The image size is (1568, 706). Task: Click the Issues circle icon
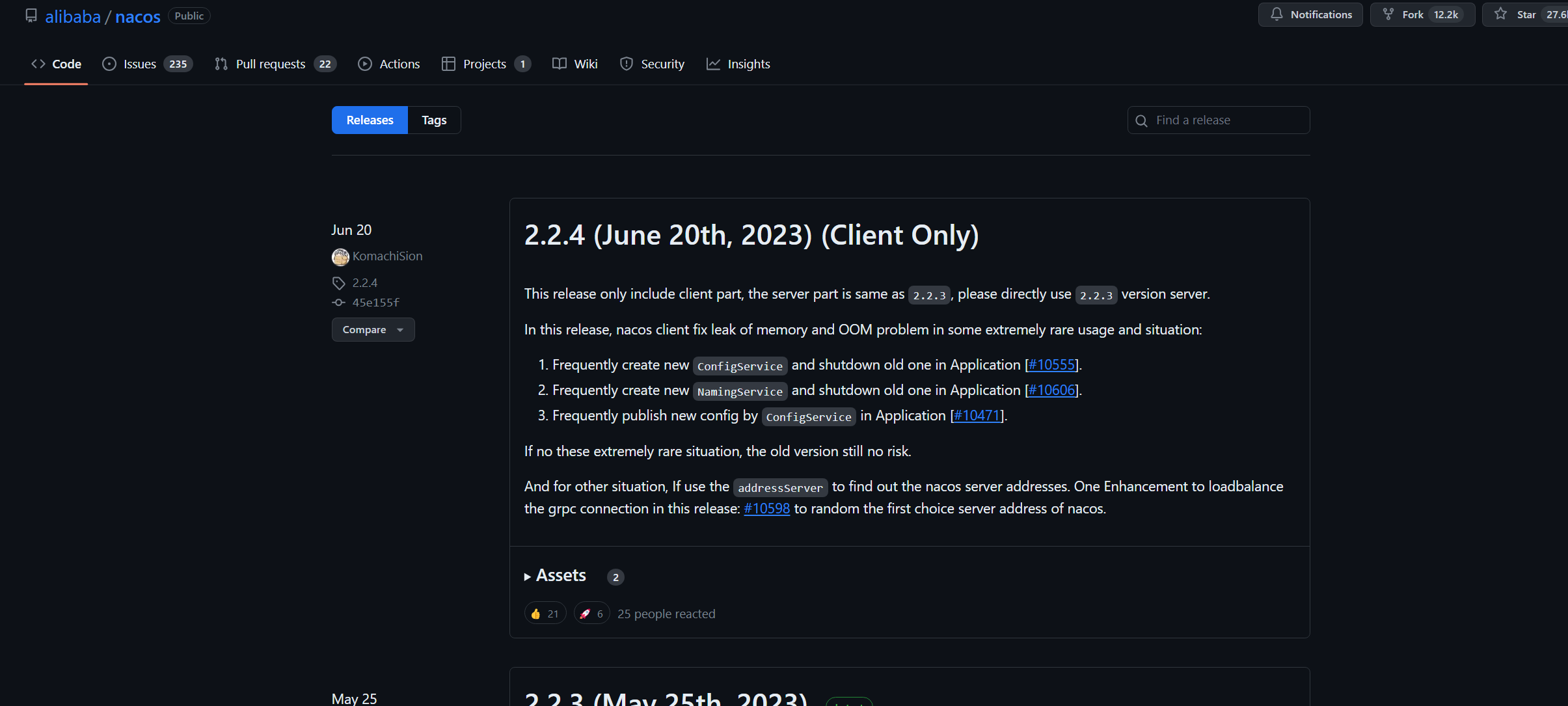click(x=109, y=64)
